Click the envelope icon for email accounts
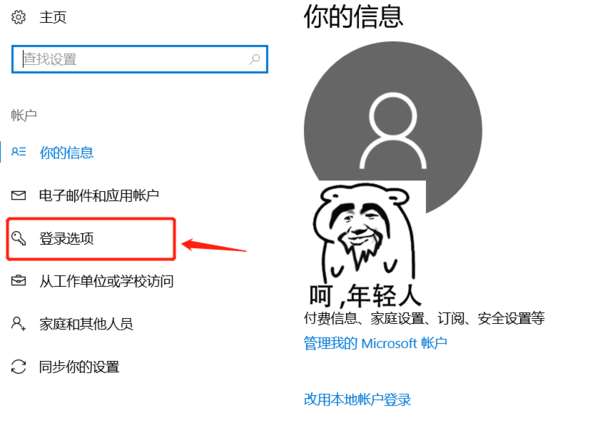Viewport: 600px width, 423px height. [x=18, y=196]
